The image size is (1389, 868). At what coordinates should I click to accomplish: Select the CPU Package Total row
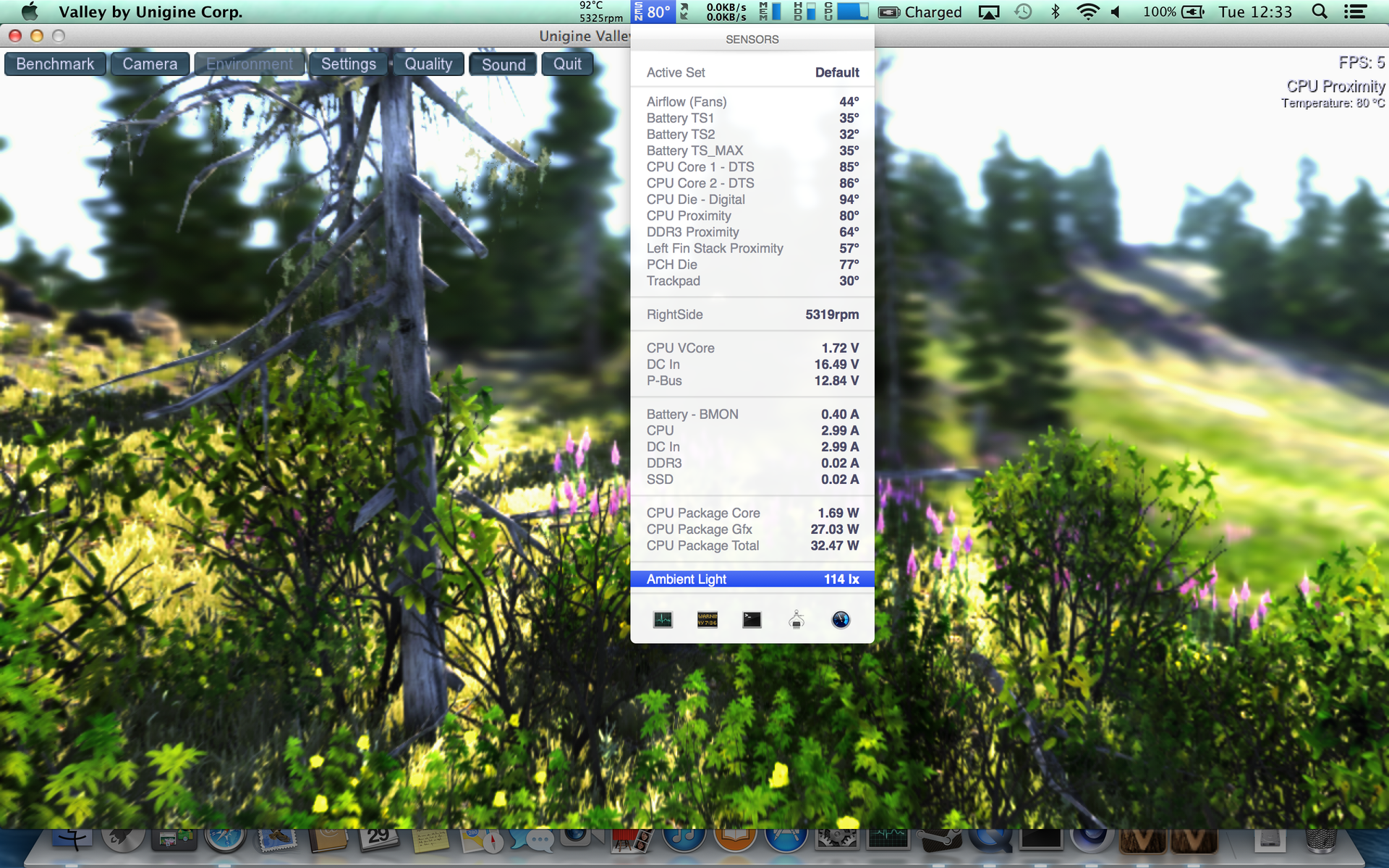(752, 545)
